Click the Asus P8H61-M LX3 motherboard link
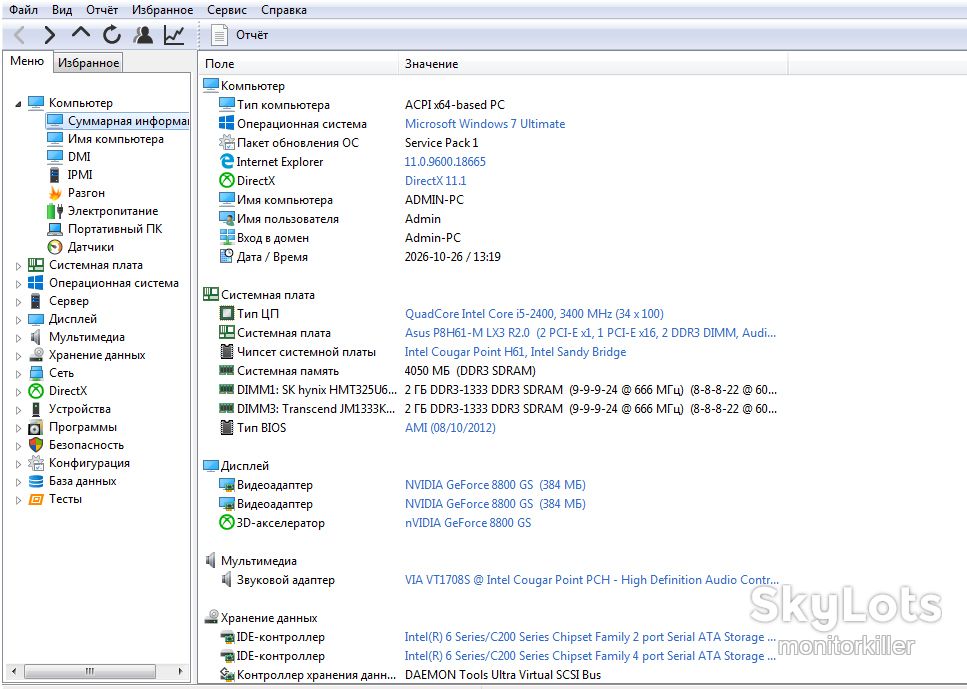967x689 pixels. (590, 333)
